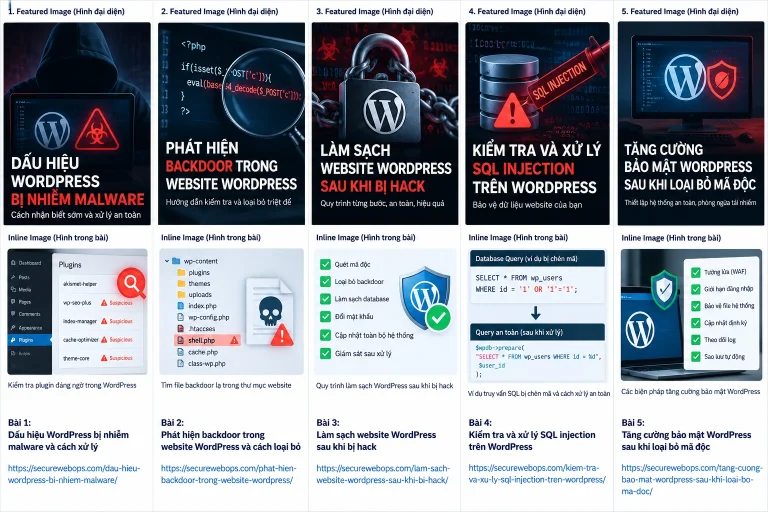Image resolution: width=768 pixels, height=512 pixels.
Task: Click the Plugins item in WordPress sidebar
Action: click(x=30, y=340)
